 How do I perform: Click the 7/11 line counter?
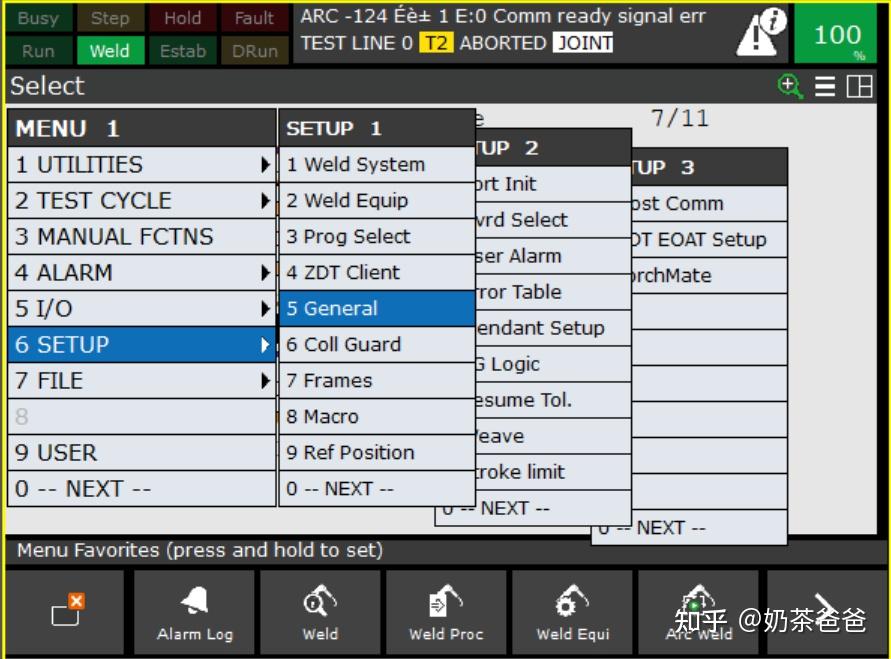coord(680,119)
